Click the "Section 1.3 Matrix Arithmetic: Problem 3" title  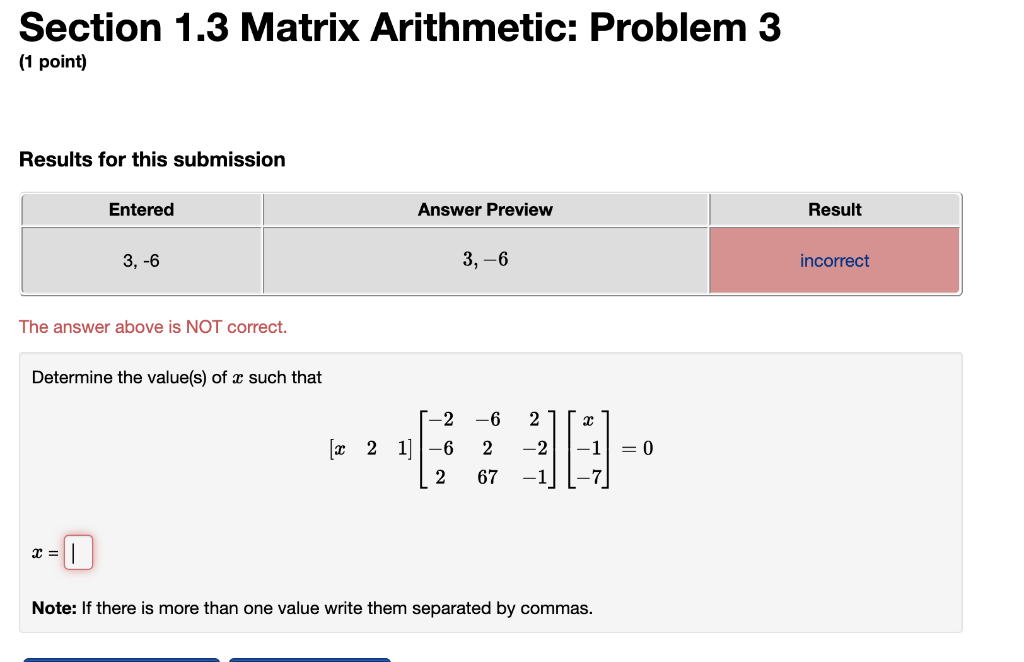400,27
